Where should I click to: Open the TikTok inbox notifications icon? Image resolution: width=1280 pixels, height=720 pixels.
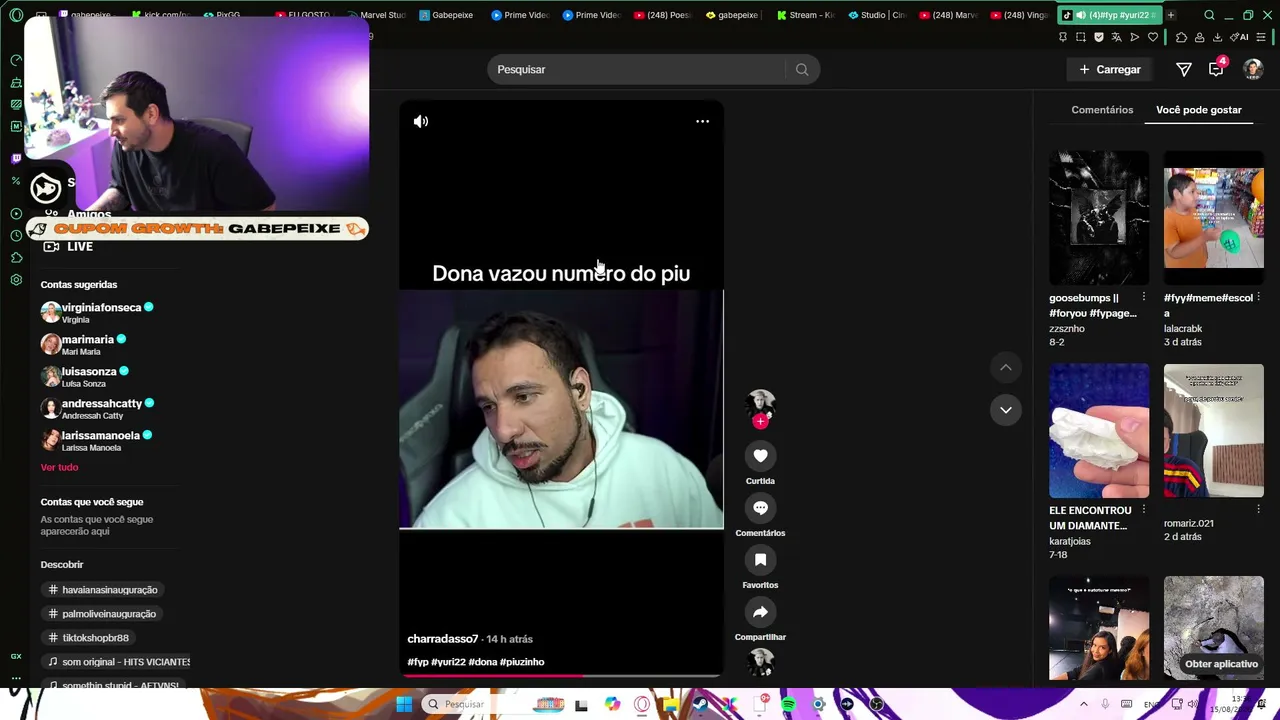1216,70
